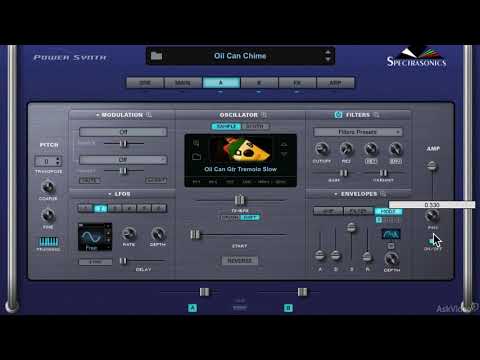Viewport: 480px width, 360px height.
Task: Toggle the Reverse button
Action: [240, 261]
